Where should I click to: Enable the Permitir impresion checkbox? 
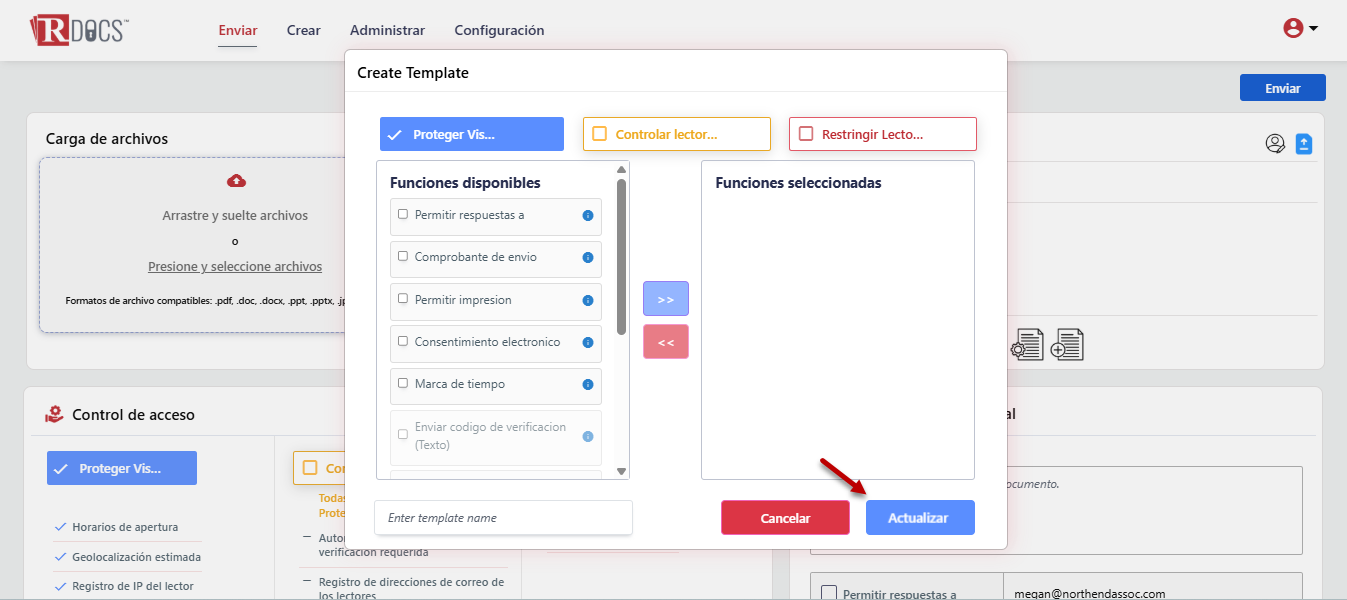tap(403, 299)
